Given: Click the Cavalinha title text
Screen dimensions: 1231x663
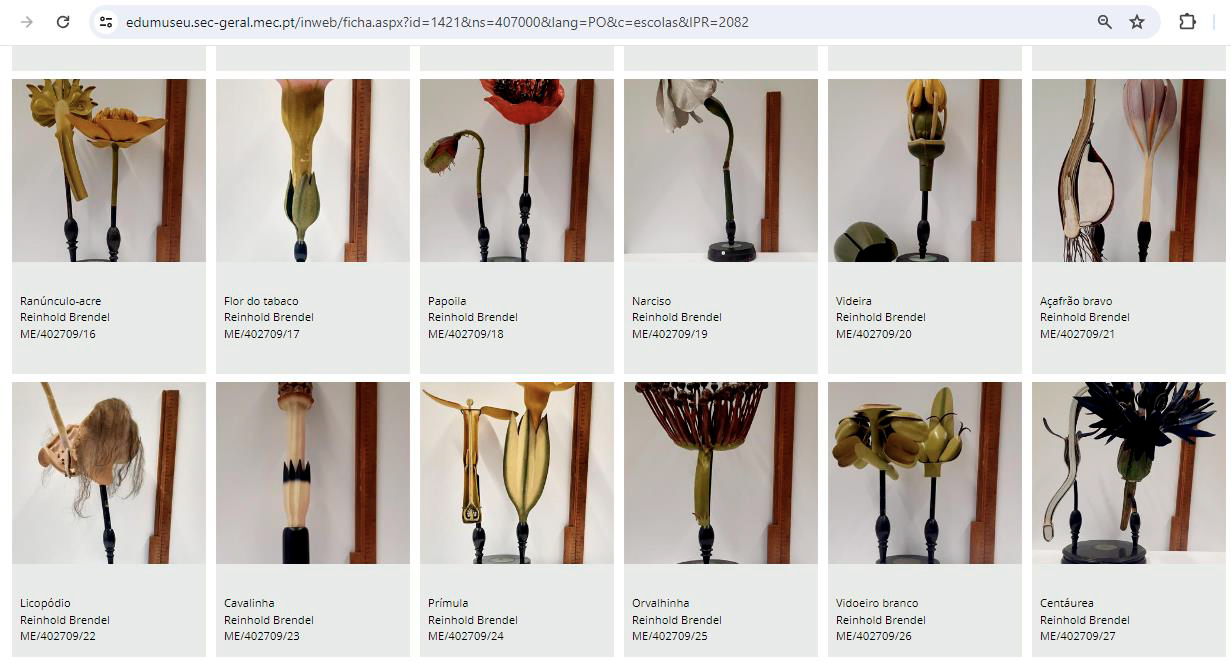Looking at the screenshot, I should tap(249, 603).
